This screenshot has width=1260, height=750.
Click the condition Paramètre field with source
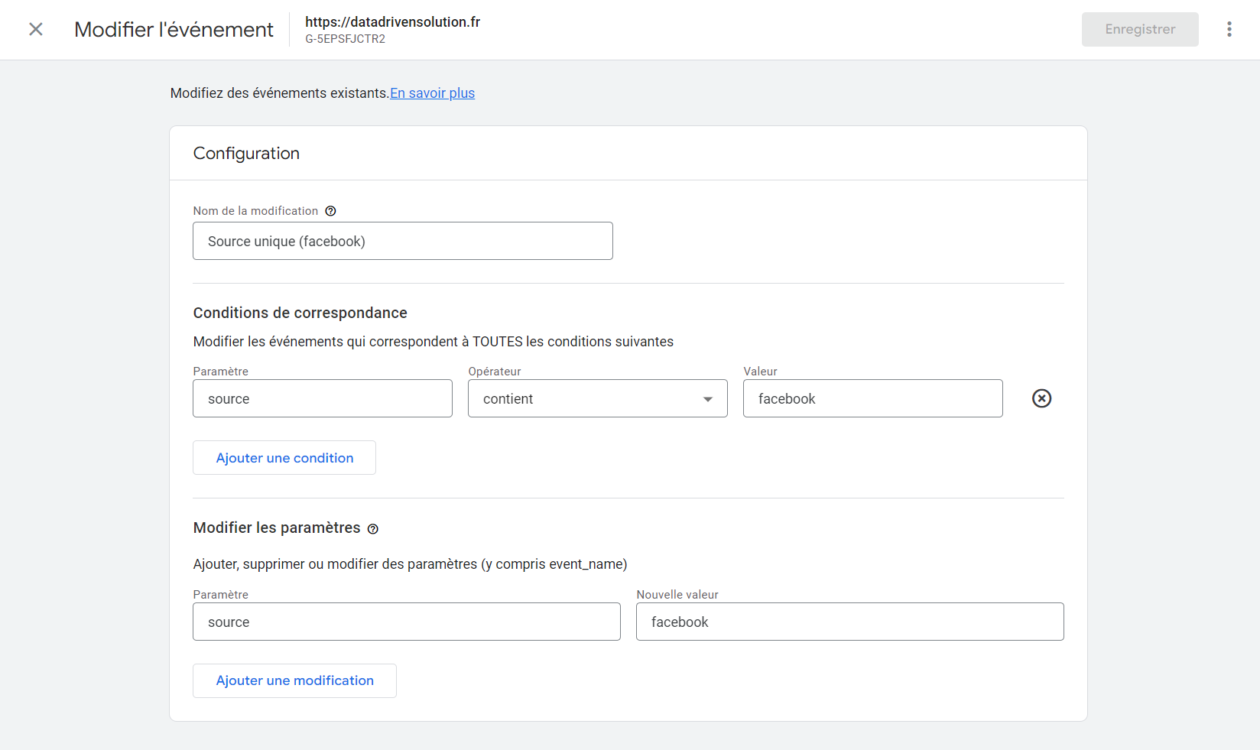click(x=322, y=398)
